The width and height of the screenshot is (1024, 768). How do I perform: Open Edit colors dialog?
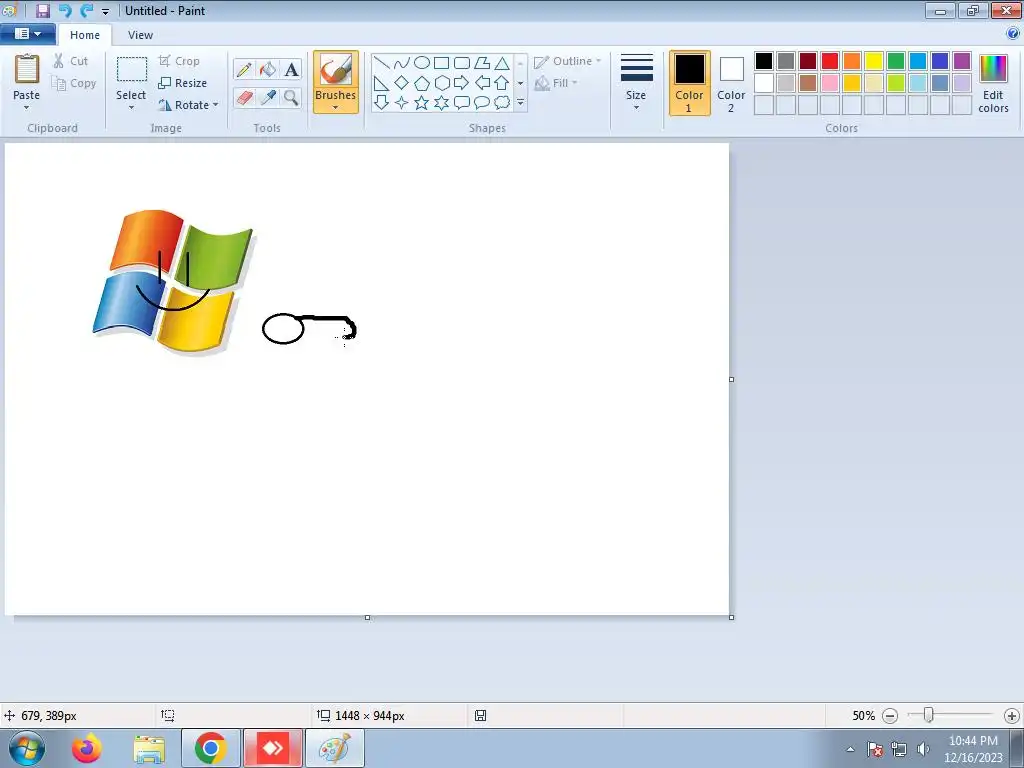coord(993,83)
